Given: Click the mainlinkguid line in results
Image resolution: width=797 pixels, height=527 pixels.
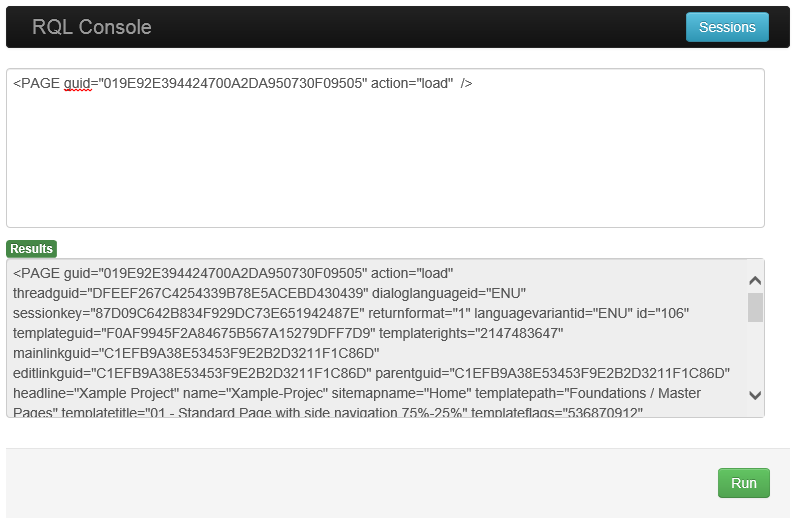Looking at the screenshot, I should click(196, 353).
